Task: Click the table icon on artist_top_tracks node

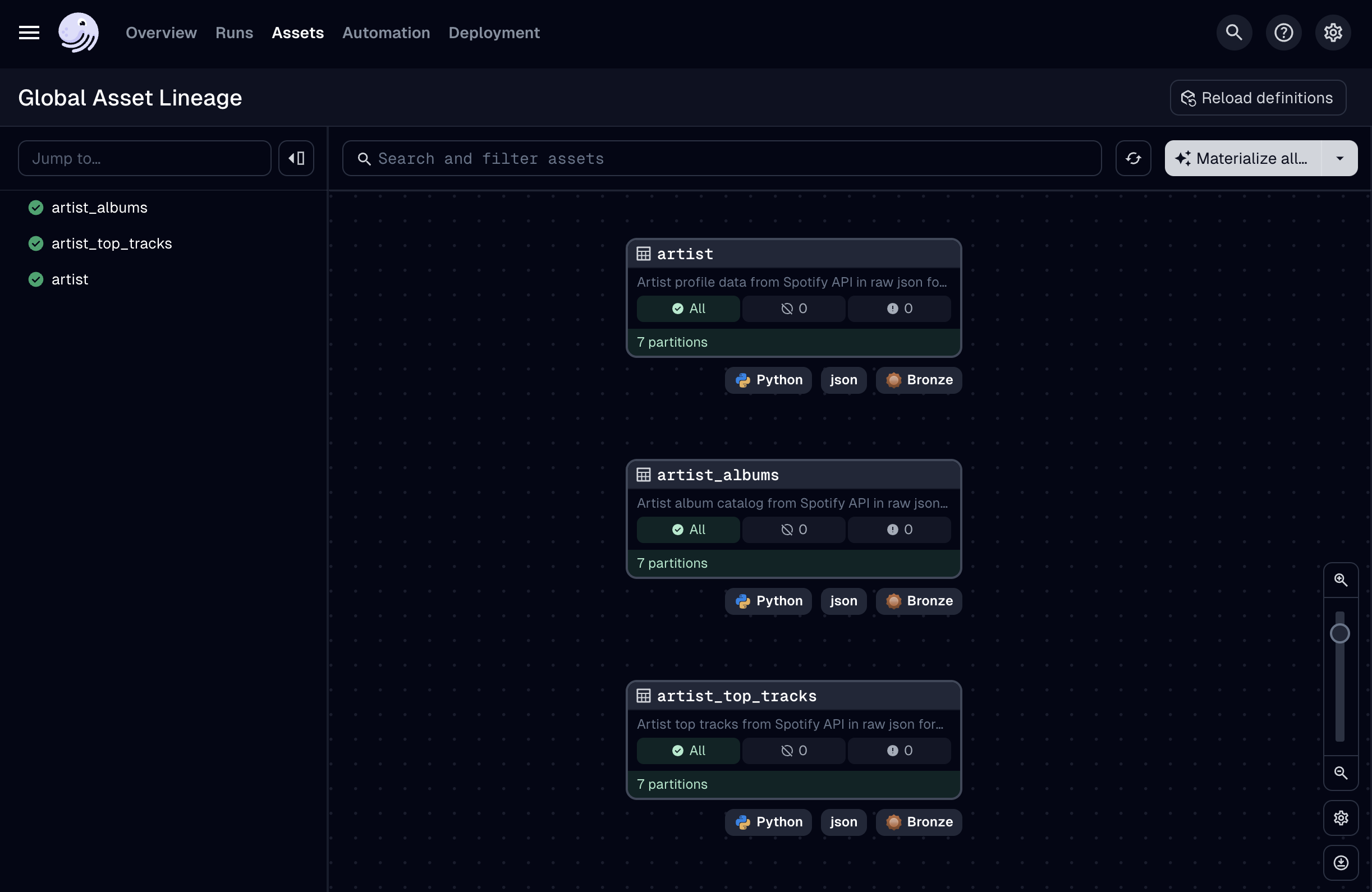Action: (643, 696)
